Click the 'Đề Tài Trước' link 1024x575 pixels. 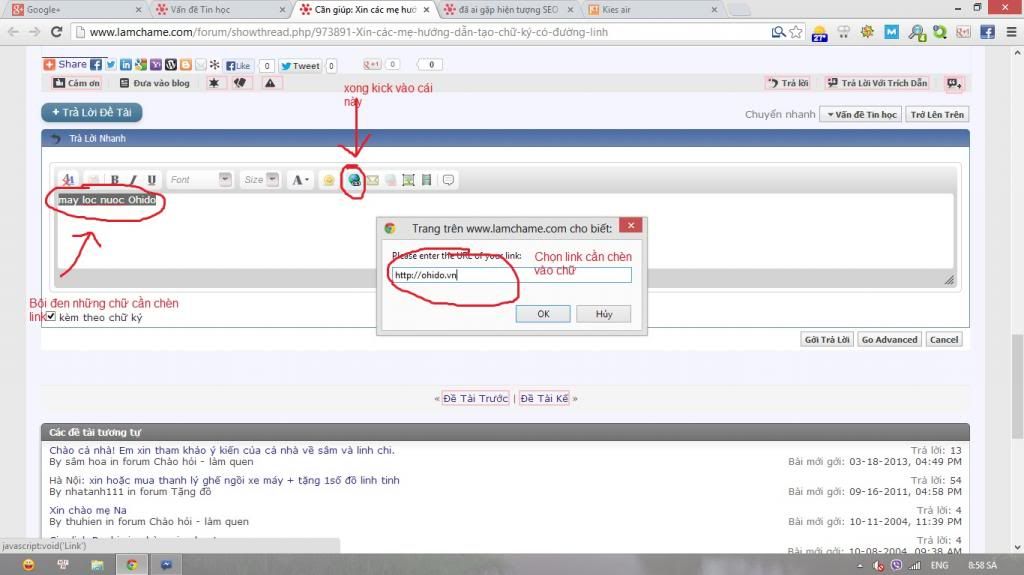pyautogui.click(x=476, y=398)
